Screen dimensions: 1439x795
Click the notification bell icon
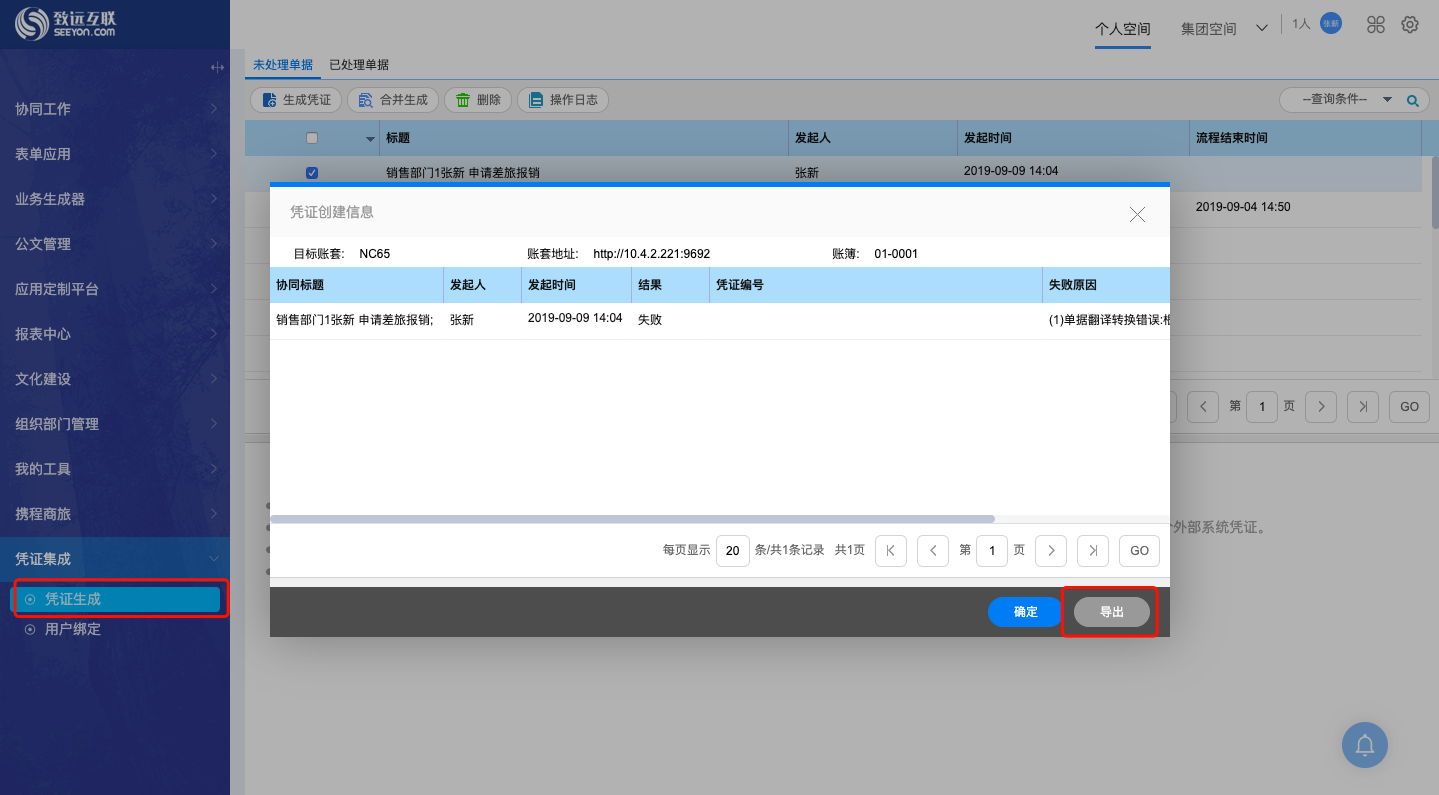(x=1364, y=745)
